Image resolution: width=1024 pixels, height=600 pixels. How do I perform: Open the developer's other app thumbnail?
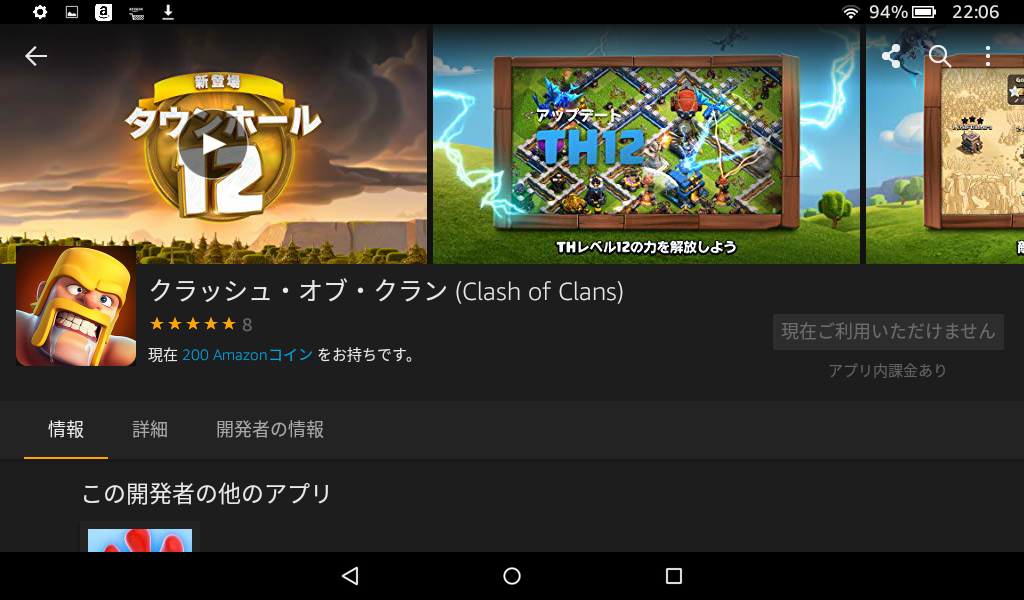140,538
